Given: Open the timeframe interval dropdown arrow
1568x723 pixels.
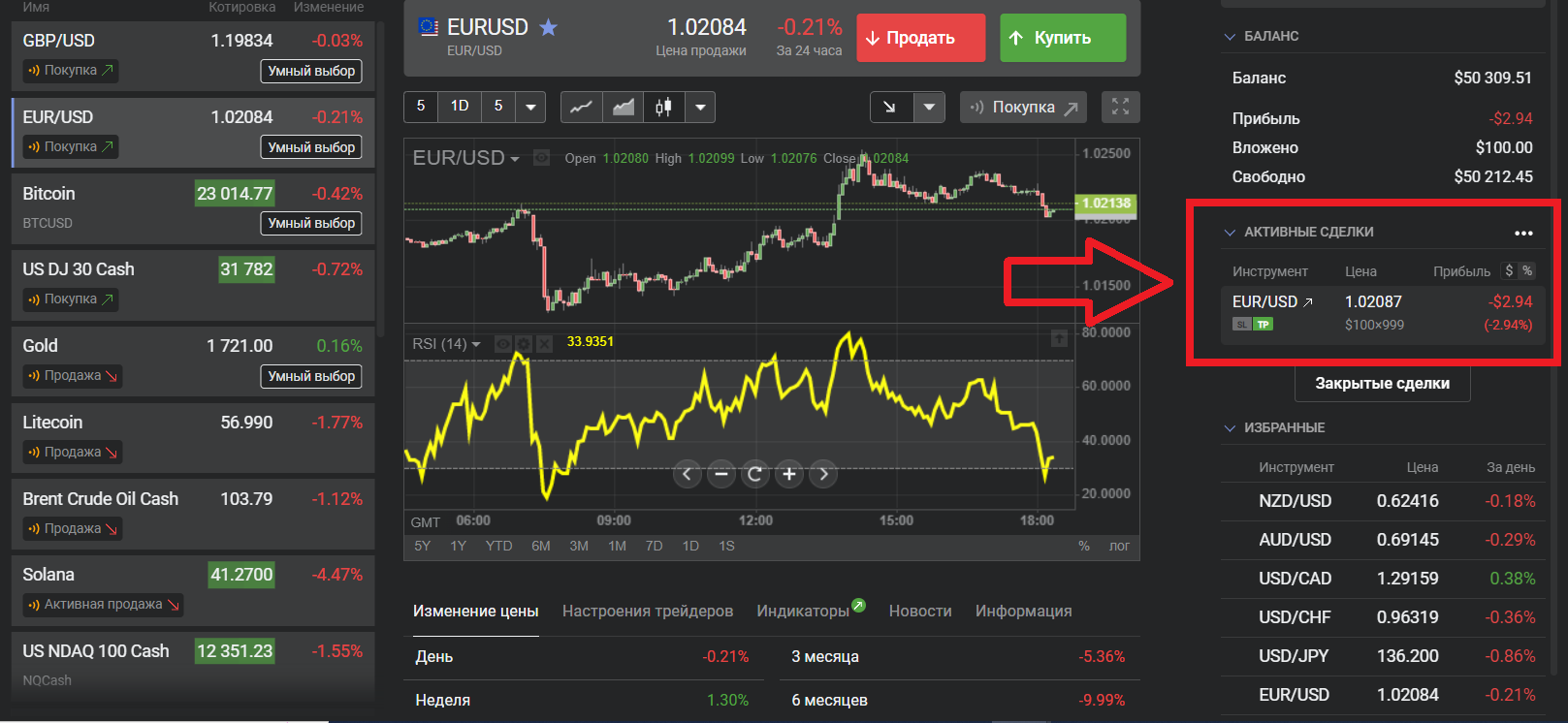Looking at the screenshot, I should tap(530, 107).
